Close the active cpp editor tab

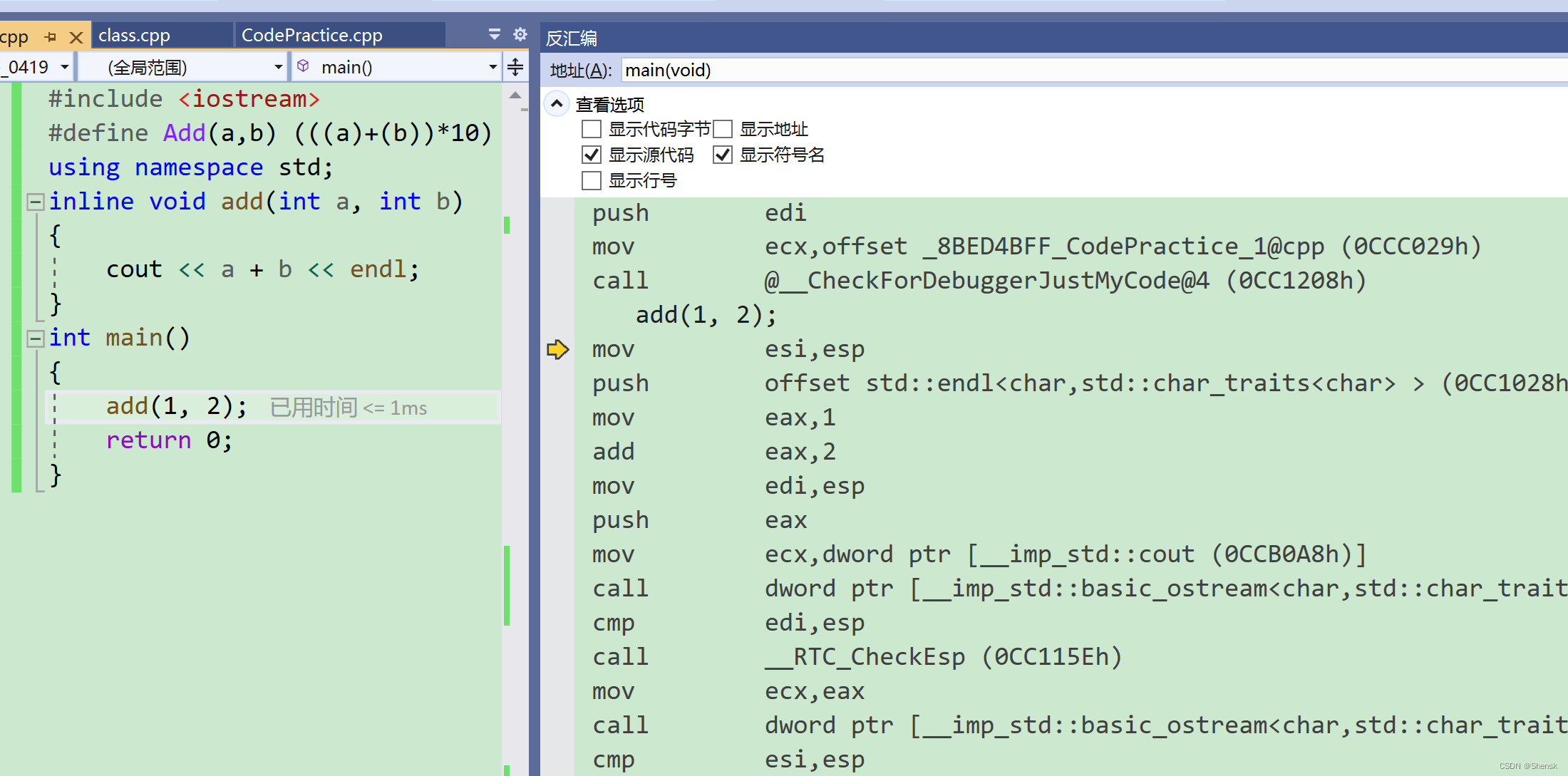[x=76, y=36]
